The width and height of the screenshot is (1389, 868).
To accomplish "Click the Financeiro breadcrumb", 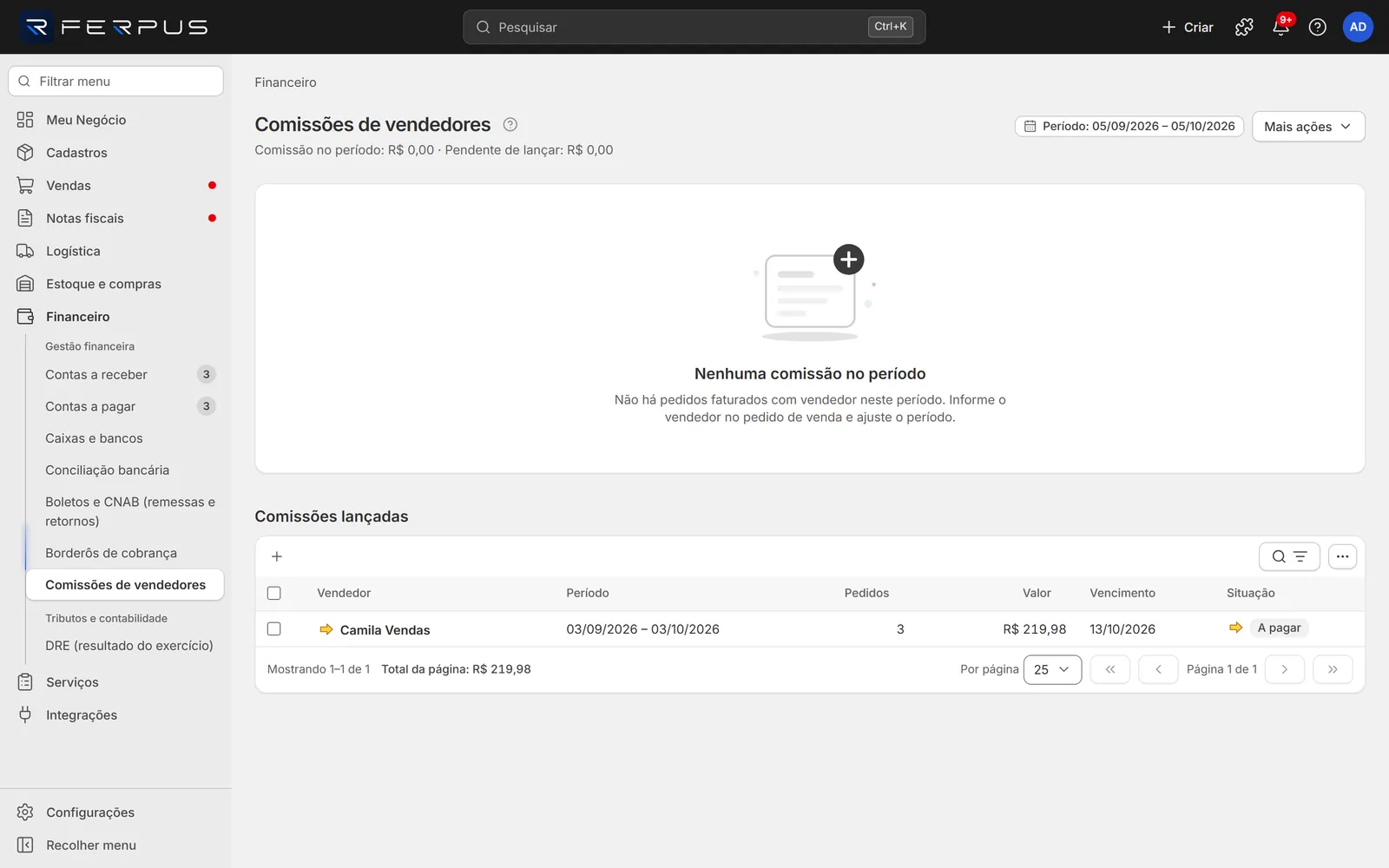I will click(286, 82).
